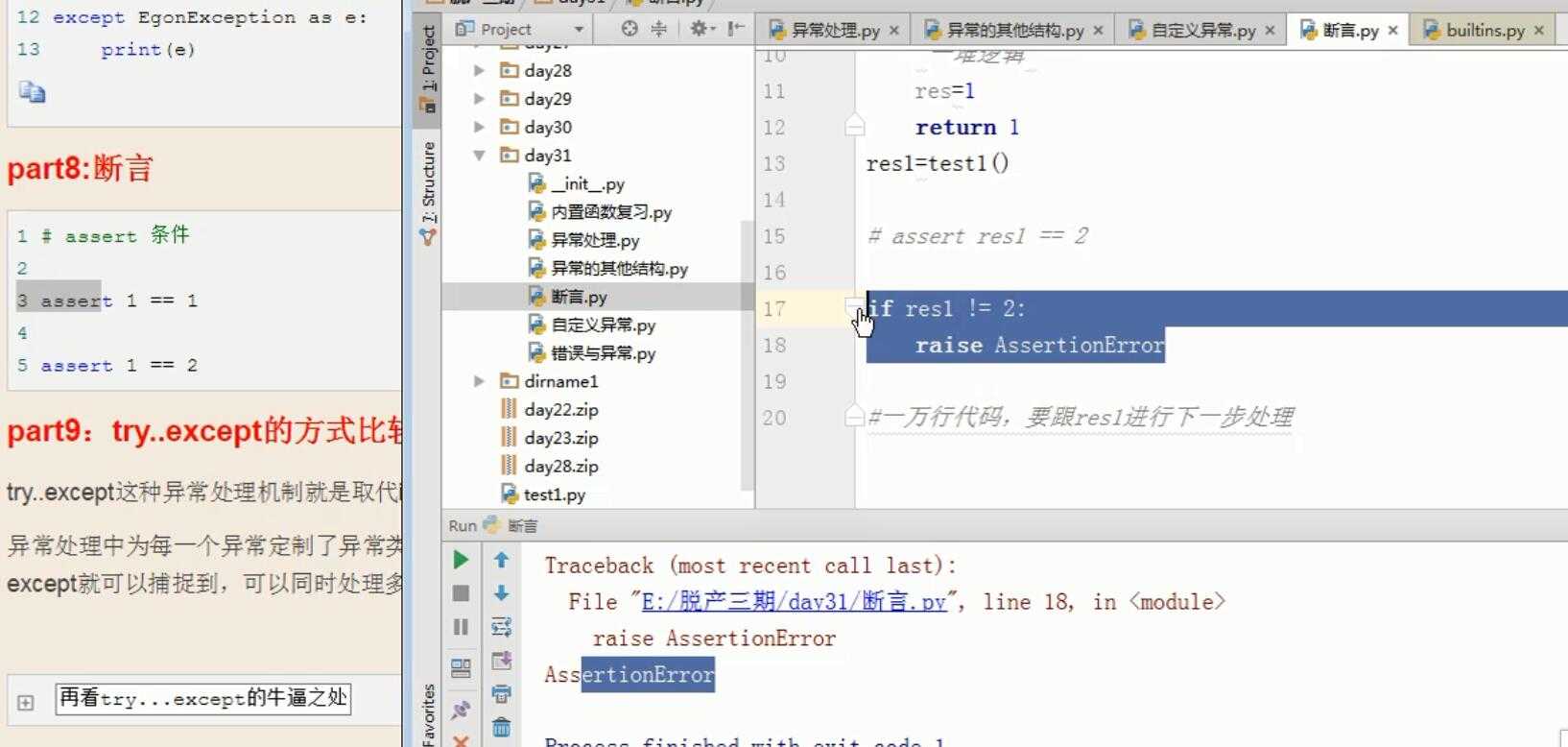Collapse the day31 folder
Image resolution: width=1568 pixels, height=747 pixels.
479,155
